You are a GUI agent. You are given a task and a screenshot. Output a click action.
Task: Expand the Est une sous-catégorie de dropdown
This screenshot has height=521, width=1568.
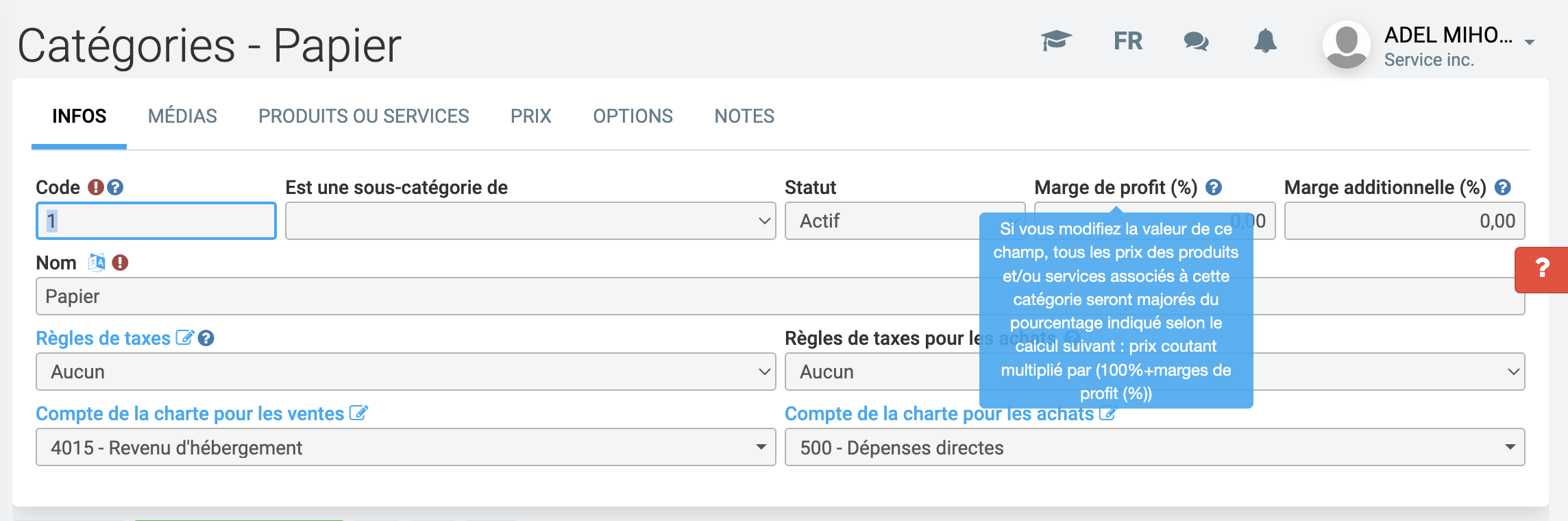(530, 221)
